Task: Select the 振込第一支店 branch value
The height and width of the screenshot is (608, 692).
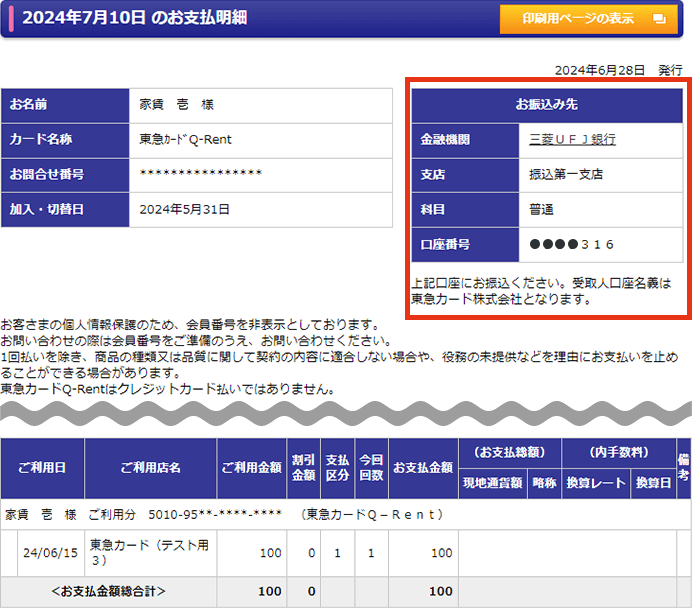Action: point(566,175)
